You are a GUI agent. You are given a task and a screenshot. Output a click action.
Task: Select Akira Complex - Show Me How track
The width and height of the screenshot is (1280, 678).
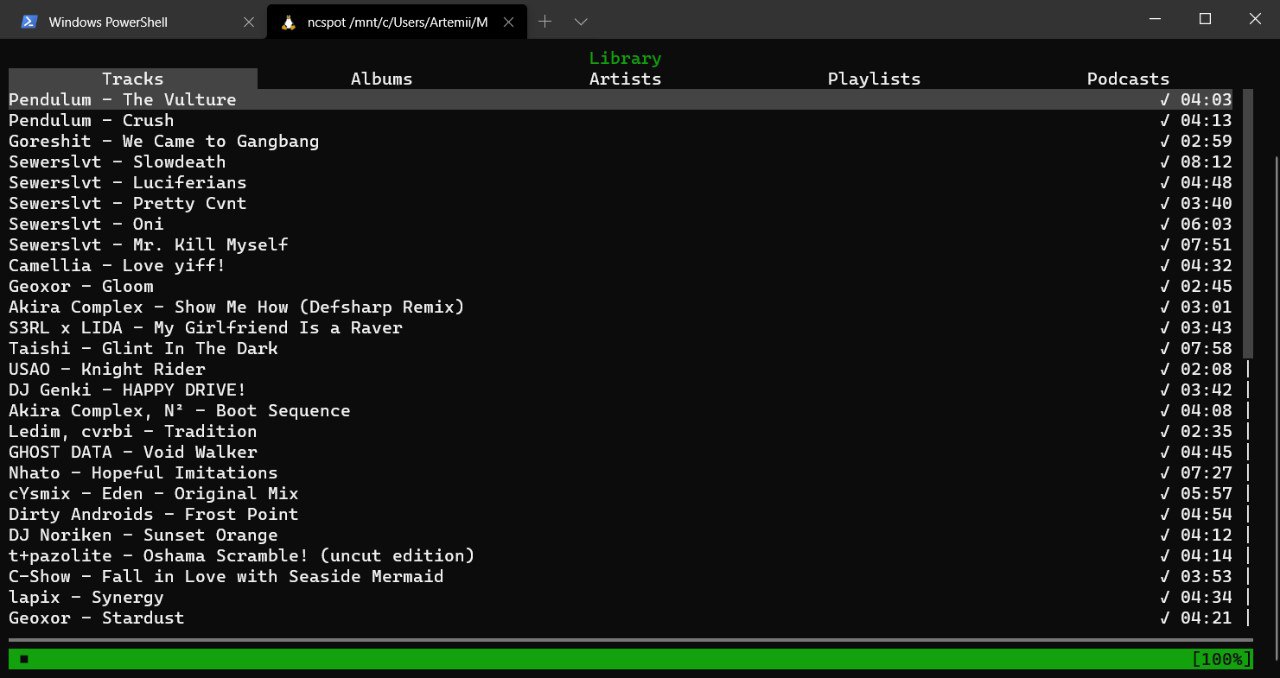(620, 307)
